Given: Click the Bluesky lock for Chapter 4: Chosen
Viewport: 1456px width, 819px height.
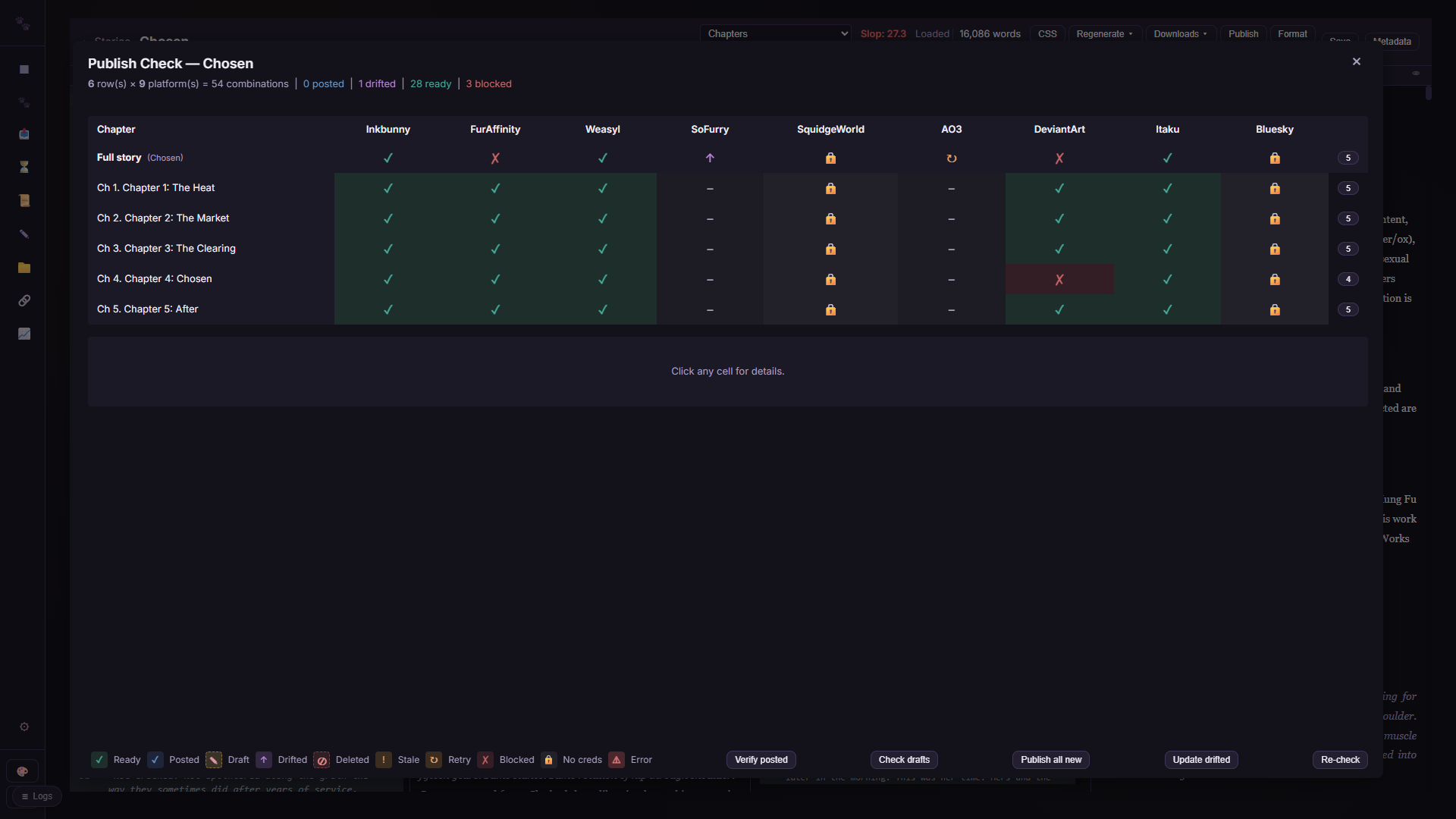Looking at the screenshot, I should 1275,279.
